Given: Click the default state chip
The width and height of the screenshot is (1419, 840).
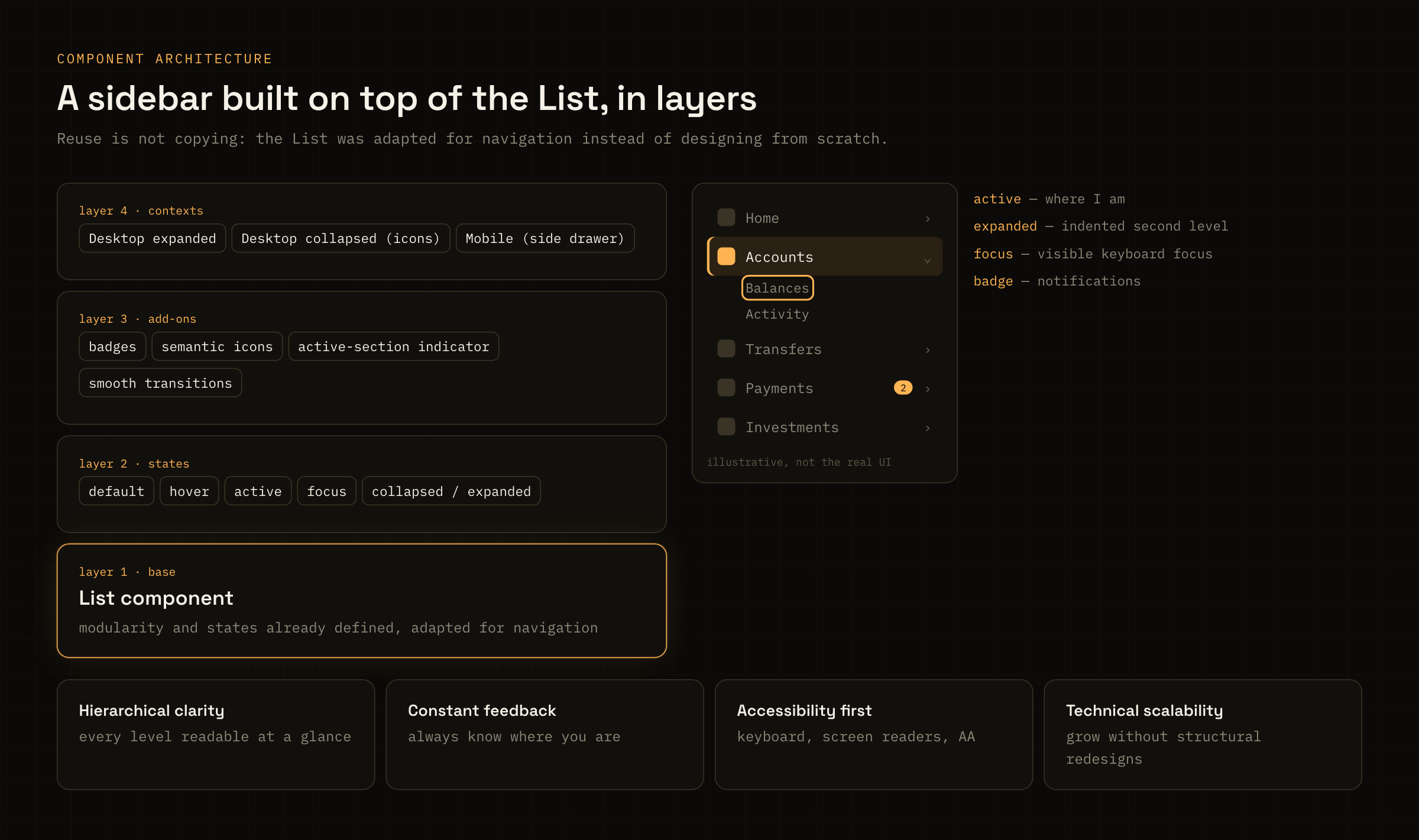Looking at the screenshot, I should point(116,491).
